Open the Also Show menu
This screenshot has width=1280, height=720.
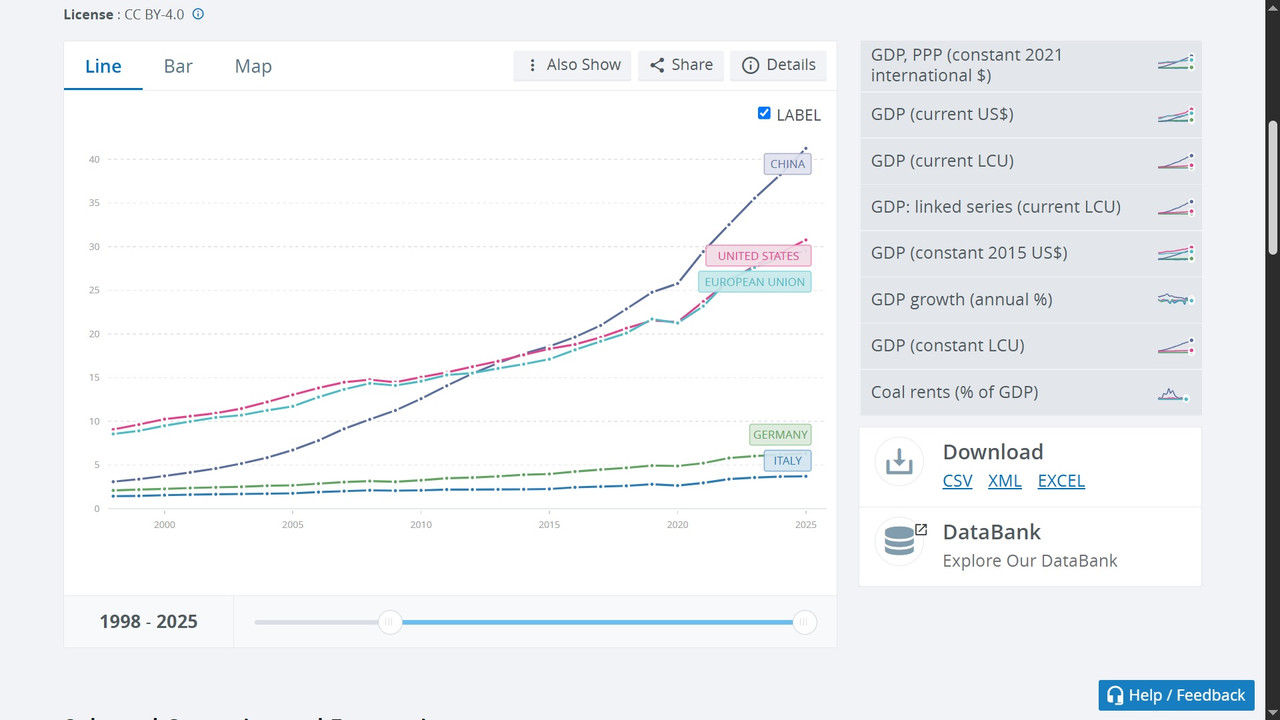(x=573, y=65)
